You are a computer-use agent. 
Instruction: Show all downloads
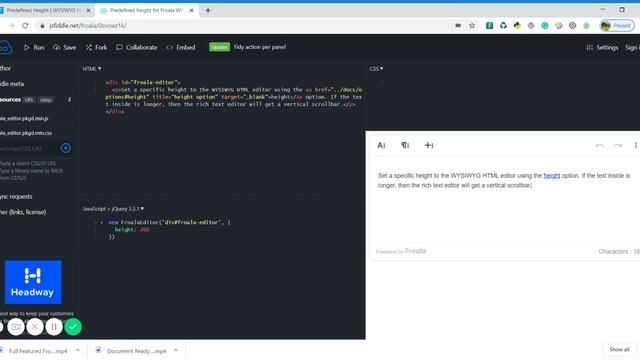(x=619, y=349)
